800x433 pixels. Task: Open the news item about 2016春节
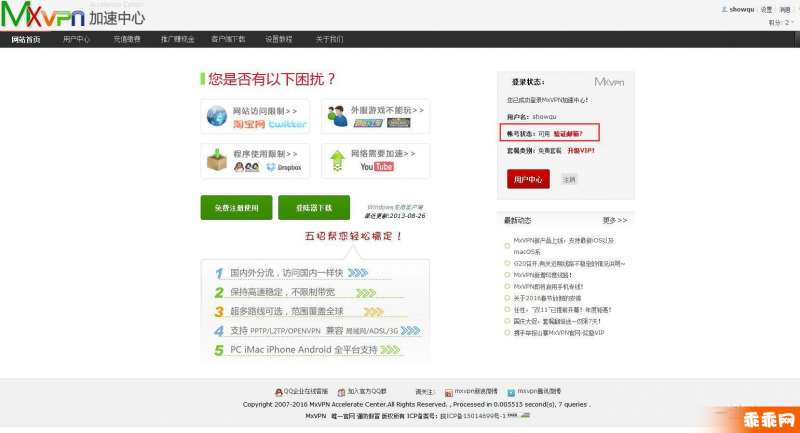pos(547,298)
